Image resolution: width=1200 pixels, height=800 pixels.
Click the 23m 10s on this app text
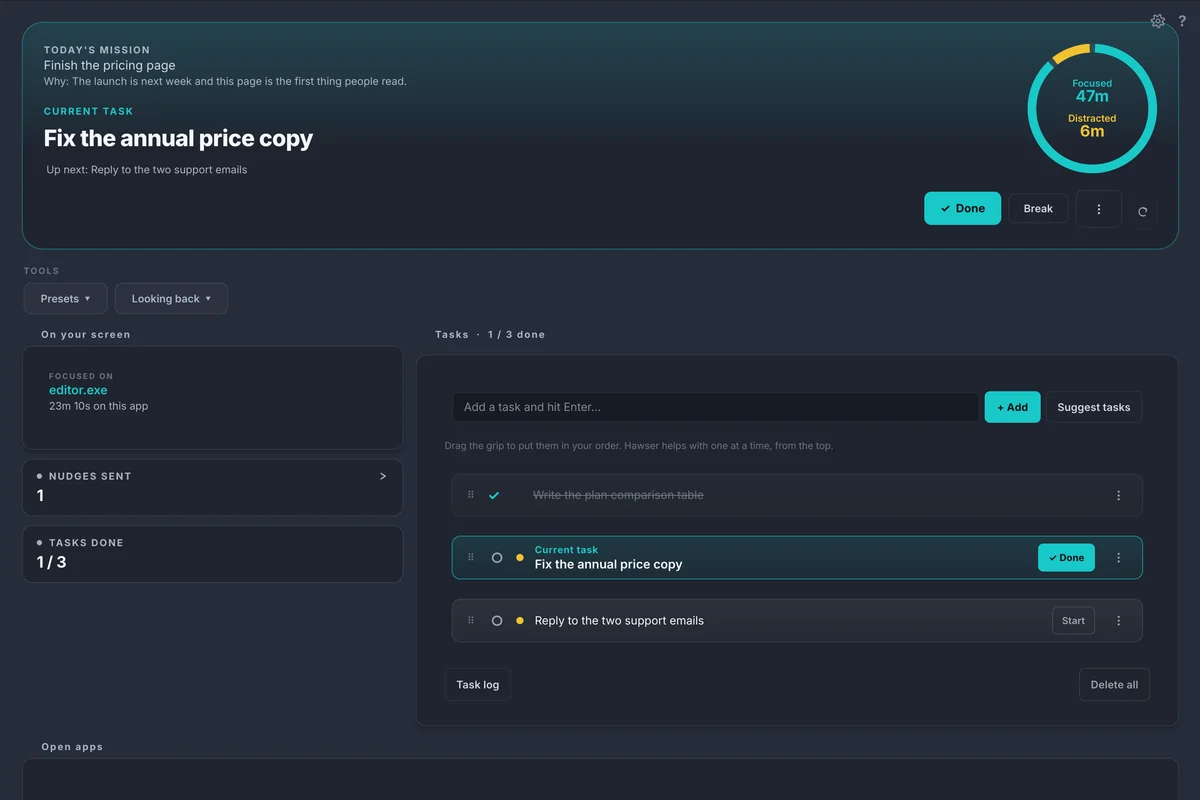(x=98, y=406)
